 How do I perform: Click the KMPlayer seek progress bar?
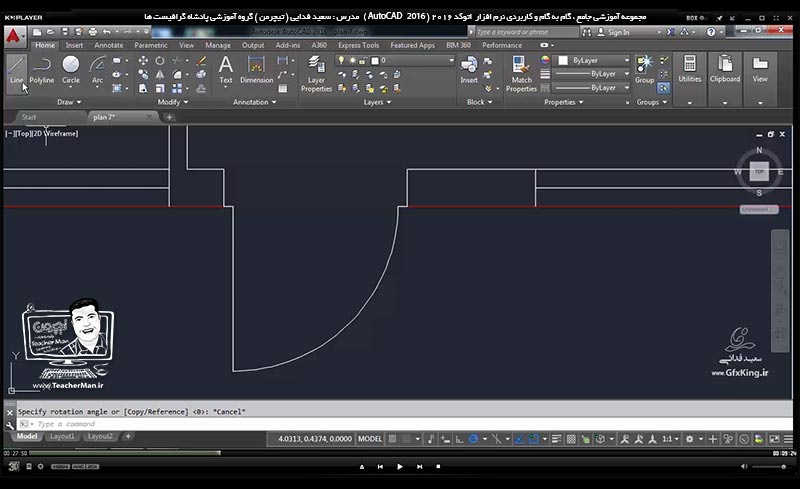coord(399,453)
